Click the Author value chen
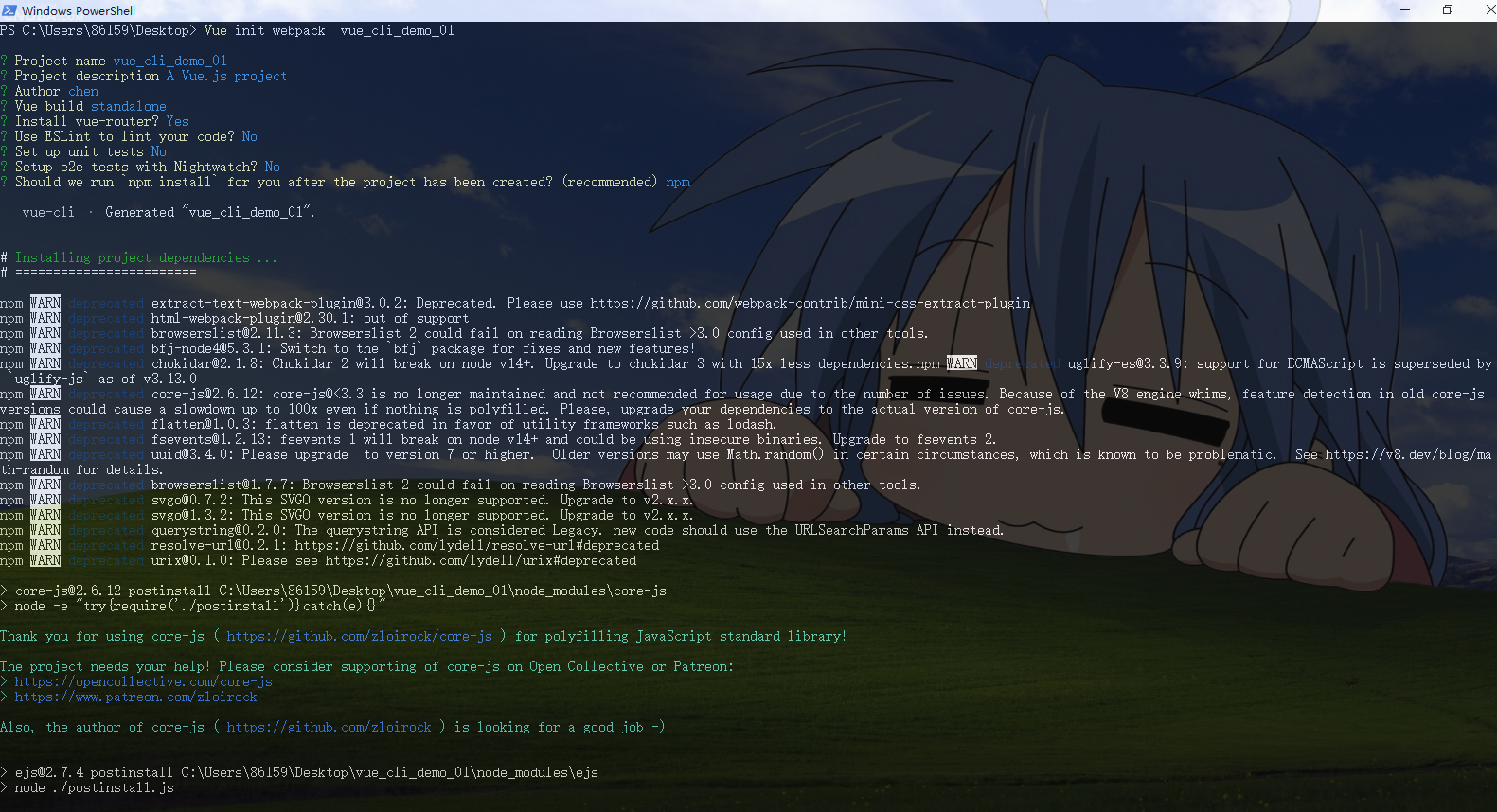This screenshot has width=1497, height=812. 83,91
